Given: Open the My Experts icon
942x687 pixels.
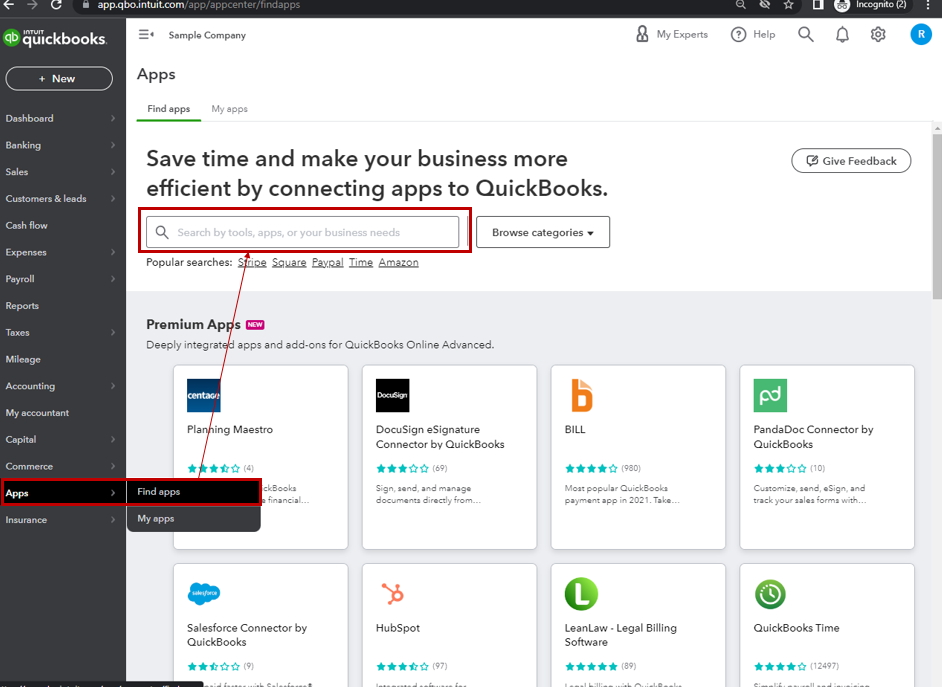Looking at the screenshot, I should click(642, 34).
